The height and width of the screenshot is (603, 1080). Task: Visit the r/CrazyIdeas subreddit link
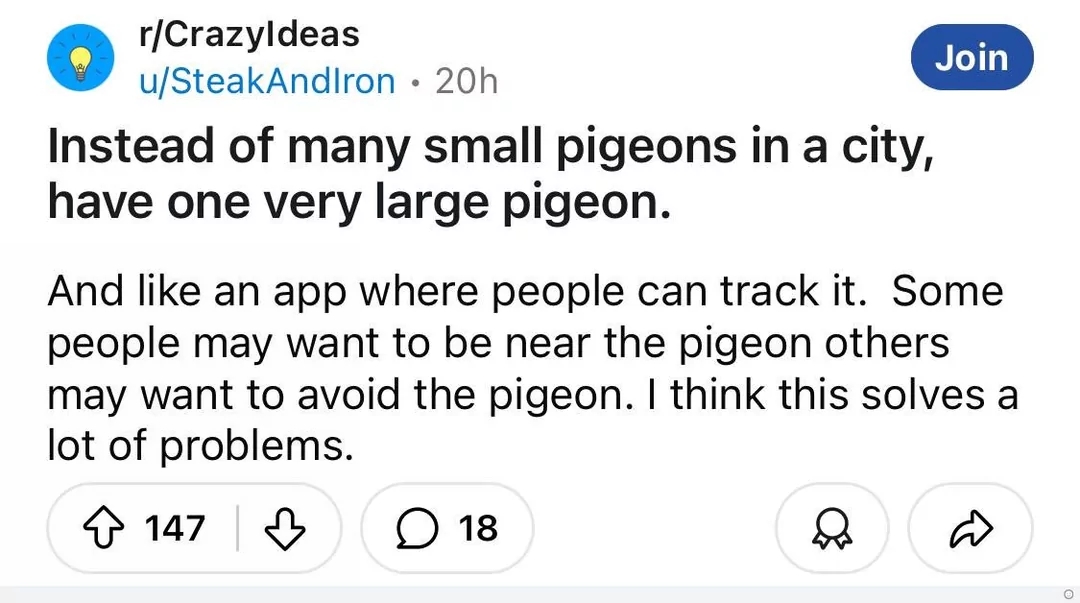tap(249, 34)
